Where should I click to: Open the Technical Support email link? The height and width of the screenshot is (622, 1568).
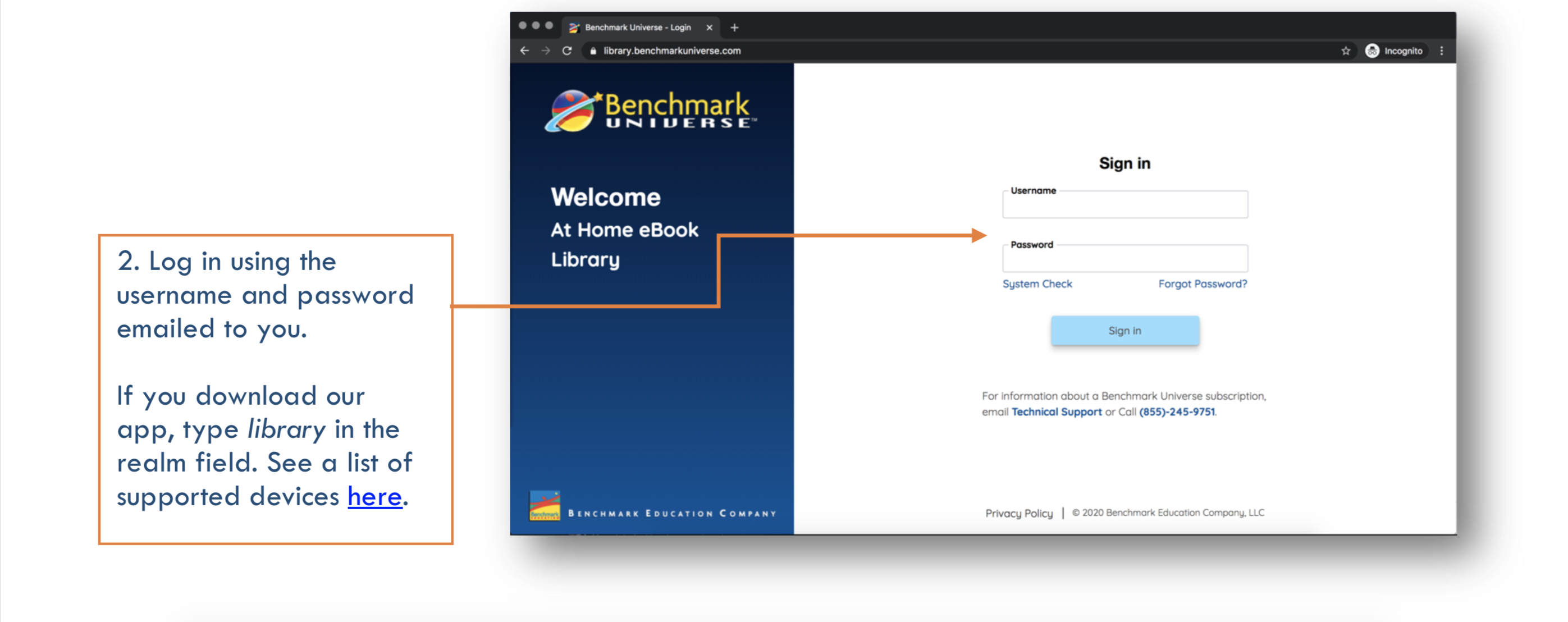pyautogui.click(x=1056, y=412)
